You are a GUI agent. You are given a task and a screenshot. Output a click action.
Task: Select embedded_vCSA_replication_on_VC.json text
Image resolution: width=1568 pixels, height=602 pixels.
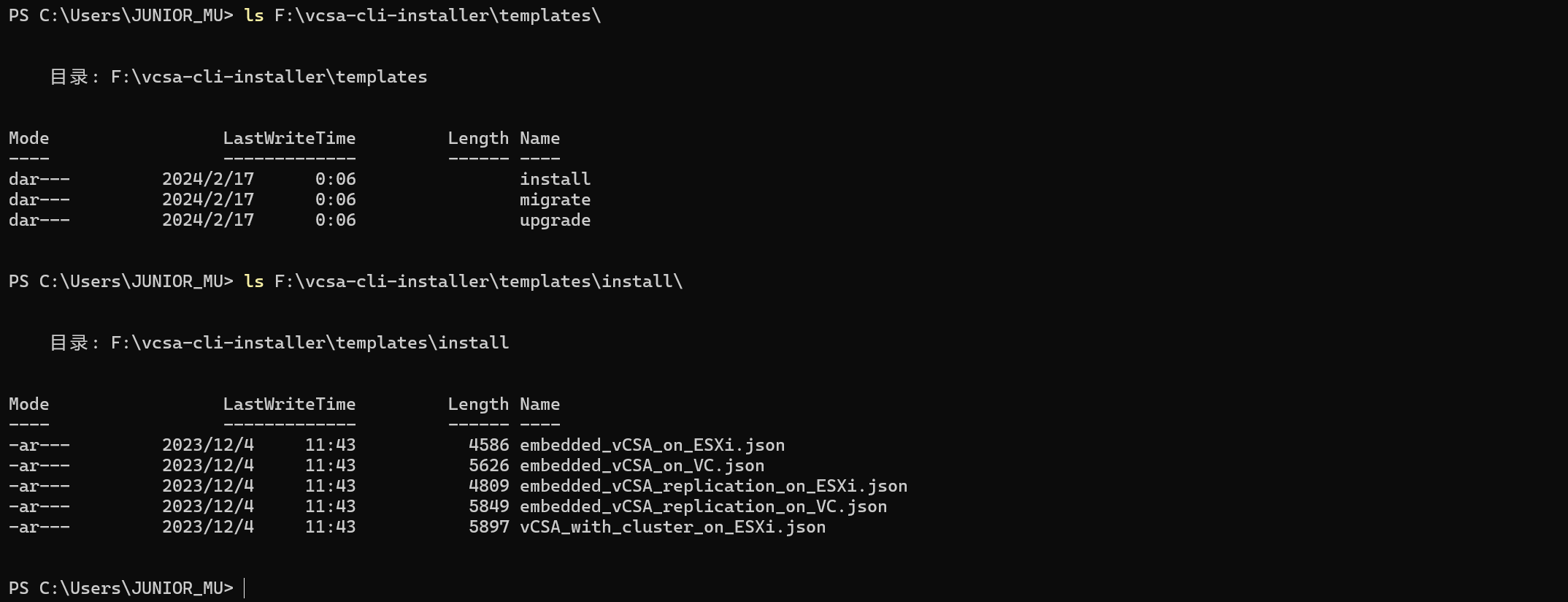pyautogui.click(x=703, y=506)
